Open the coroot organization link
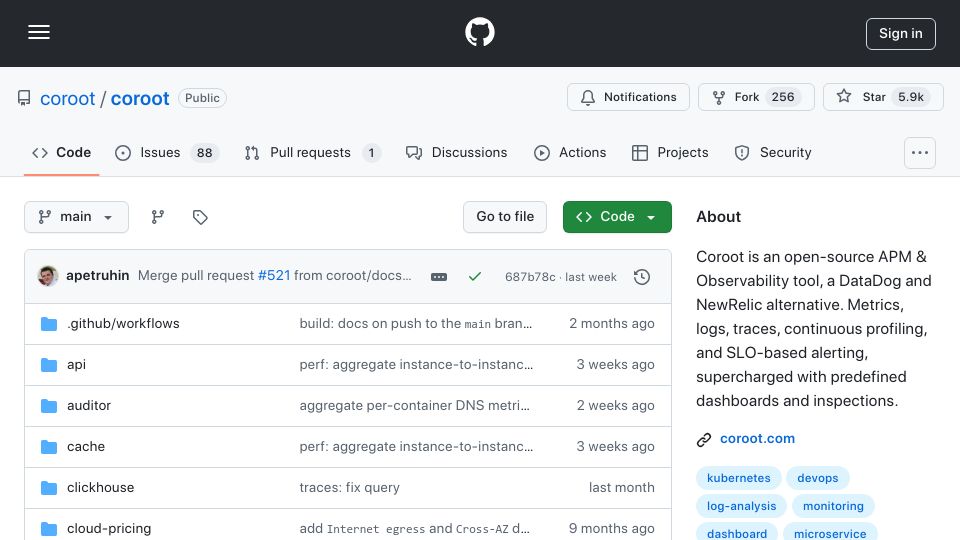The image size is (960, 540). coord(67,99)
